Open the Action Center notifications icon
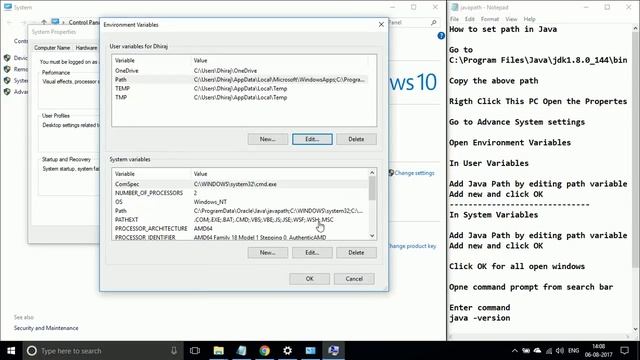Image resolution: width=640 pixels, height=360 pixels. 624,351
